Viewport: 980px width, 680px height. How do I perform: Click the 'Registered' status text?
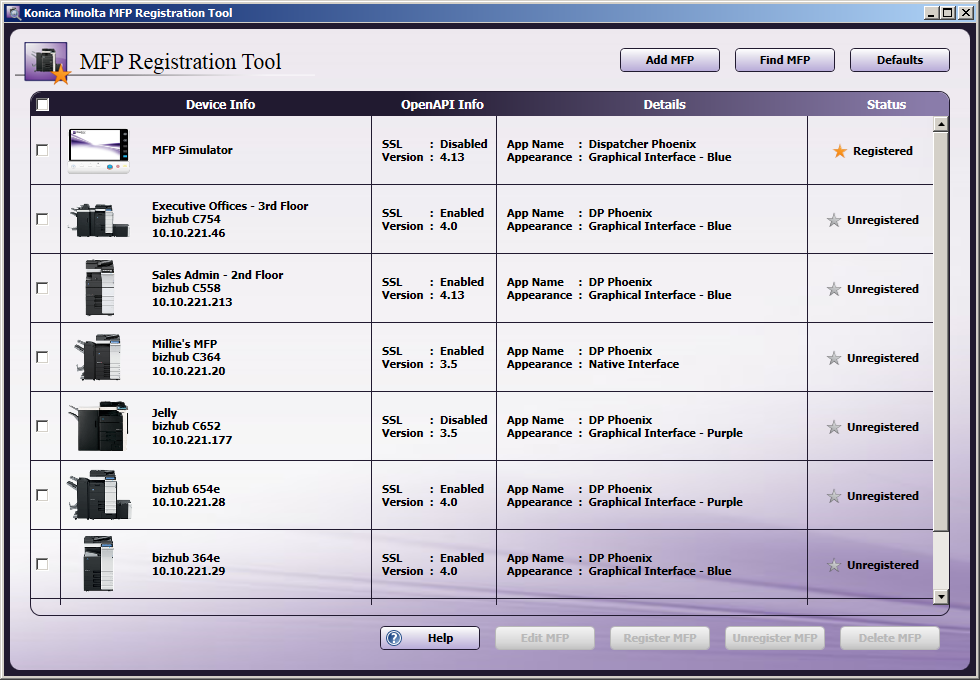coord(882,151)
